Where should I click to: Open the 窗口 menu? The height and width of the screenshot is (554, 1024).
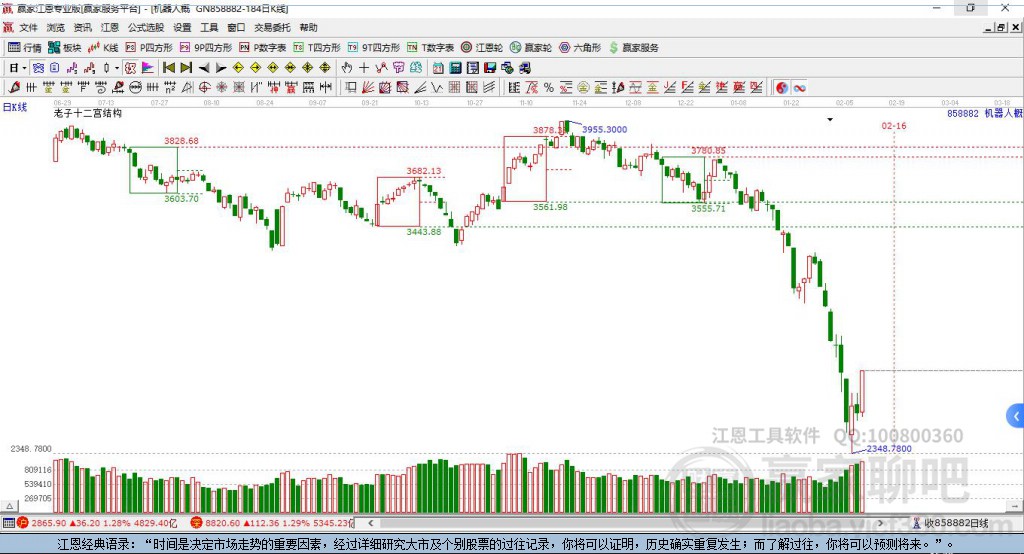(x=236, y=27)
